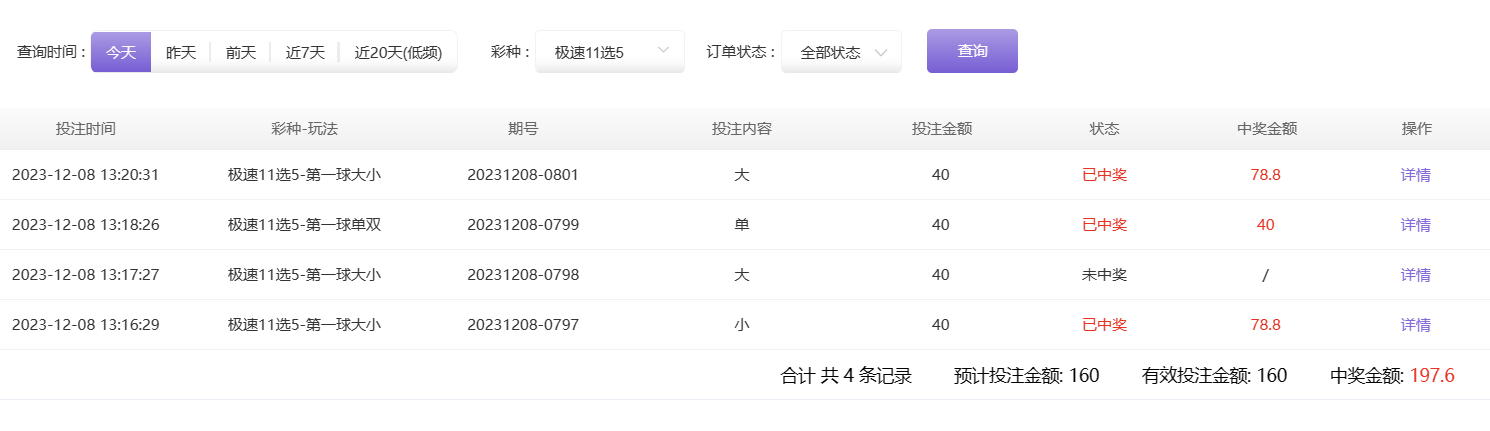Click the 期号 column header

coord(522,129)
